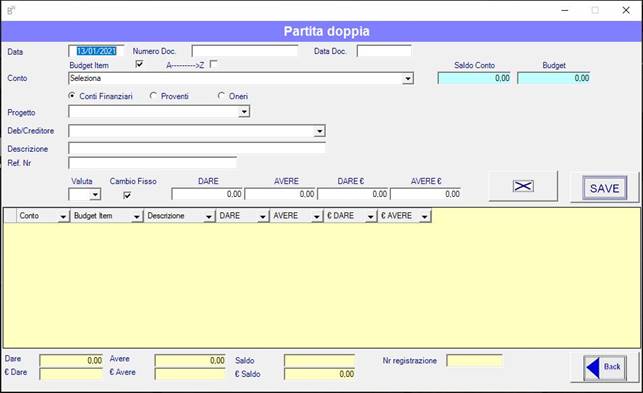The height and width of the screenshot is (393, 643).
Task: Click the € Avere total field
Action: coord(190,374)
